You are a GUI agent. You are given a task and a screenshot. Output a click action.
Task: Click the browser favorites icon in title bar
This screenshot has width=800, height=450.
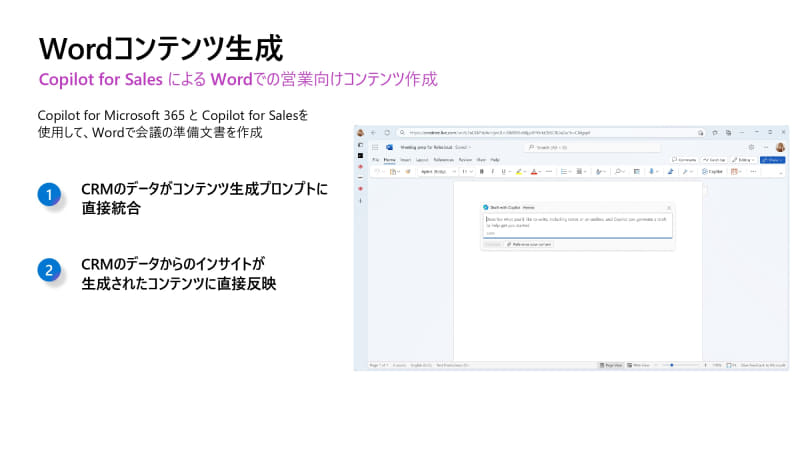click(x=715, y=133)
